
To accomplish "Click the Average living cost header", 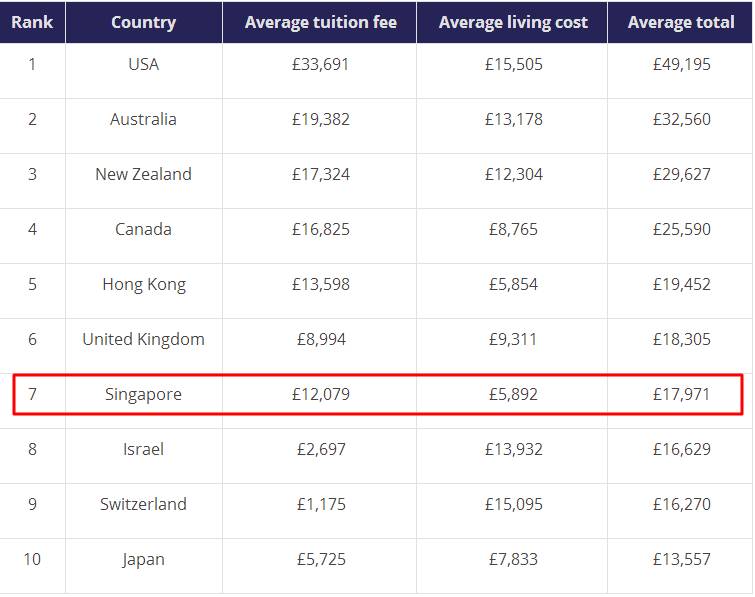I will pos(513,22).
